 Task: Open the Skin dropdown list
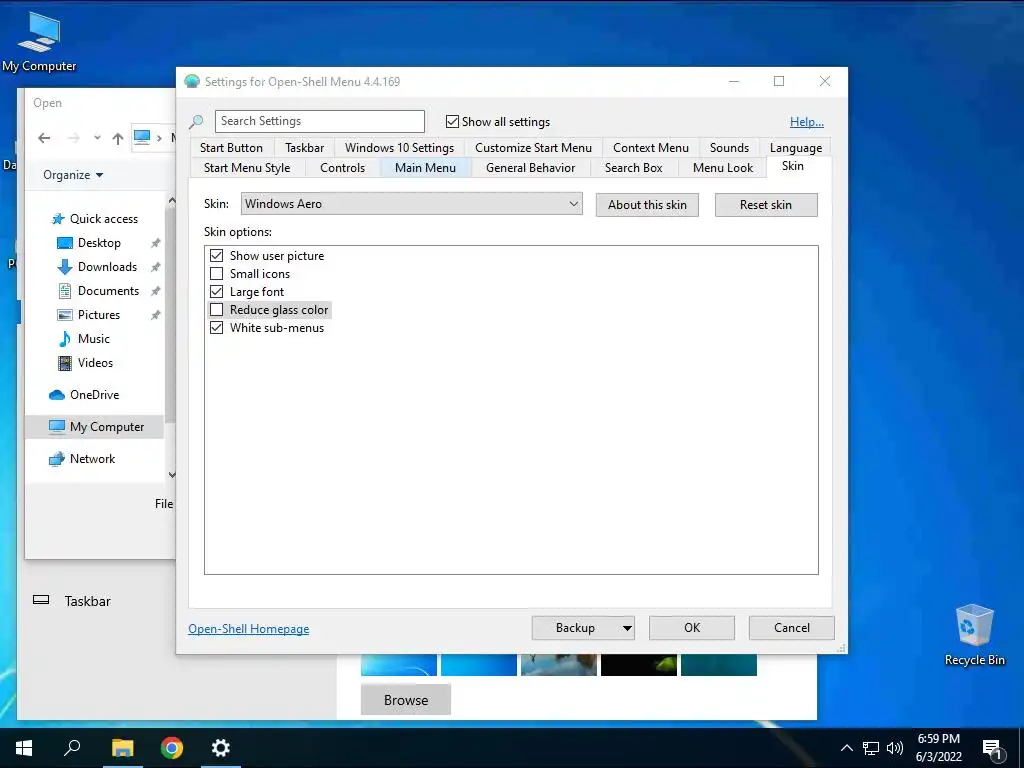[411, 204]
